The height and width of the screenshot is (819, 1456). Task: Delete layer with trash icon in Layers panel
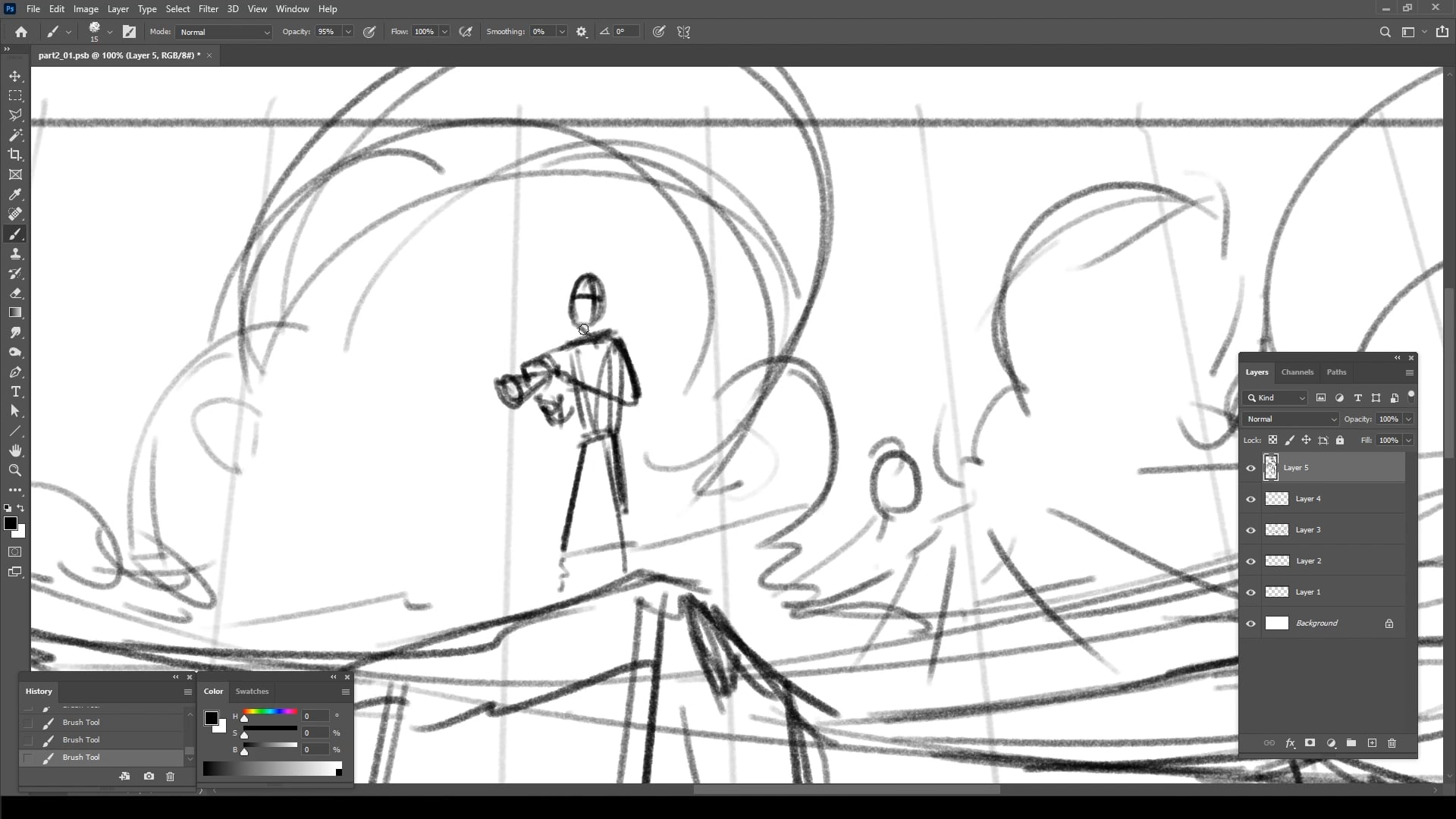pos(1392,744)
